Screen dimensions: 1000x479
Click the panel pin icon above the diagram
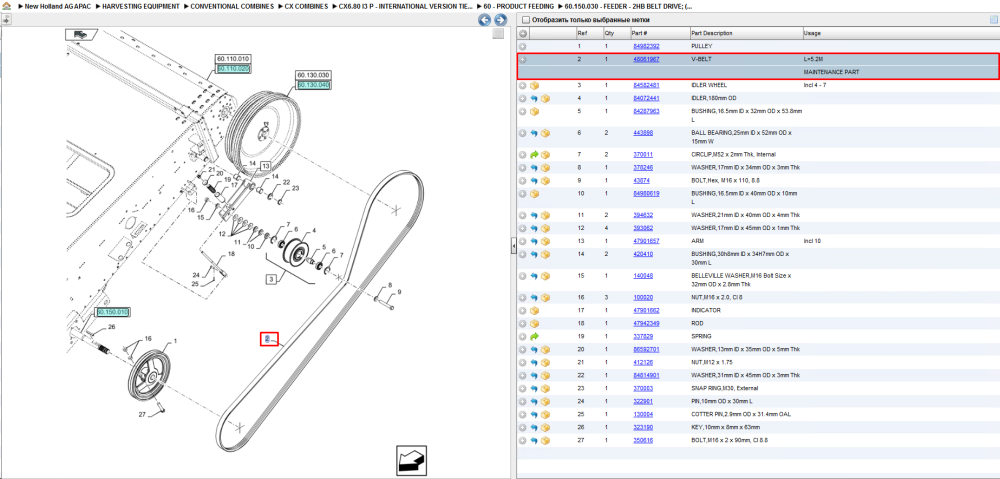pos(6,20)
